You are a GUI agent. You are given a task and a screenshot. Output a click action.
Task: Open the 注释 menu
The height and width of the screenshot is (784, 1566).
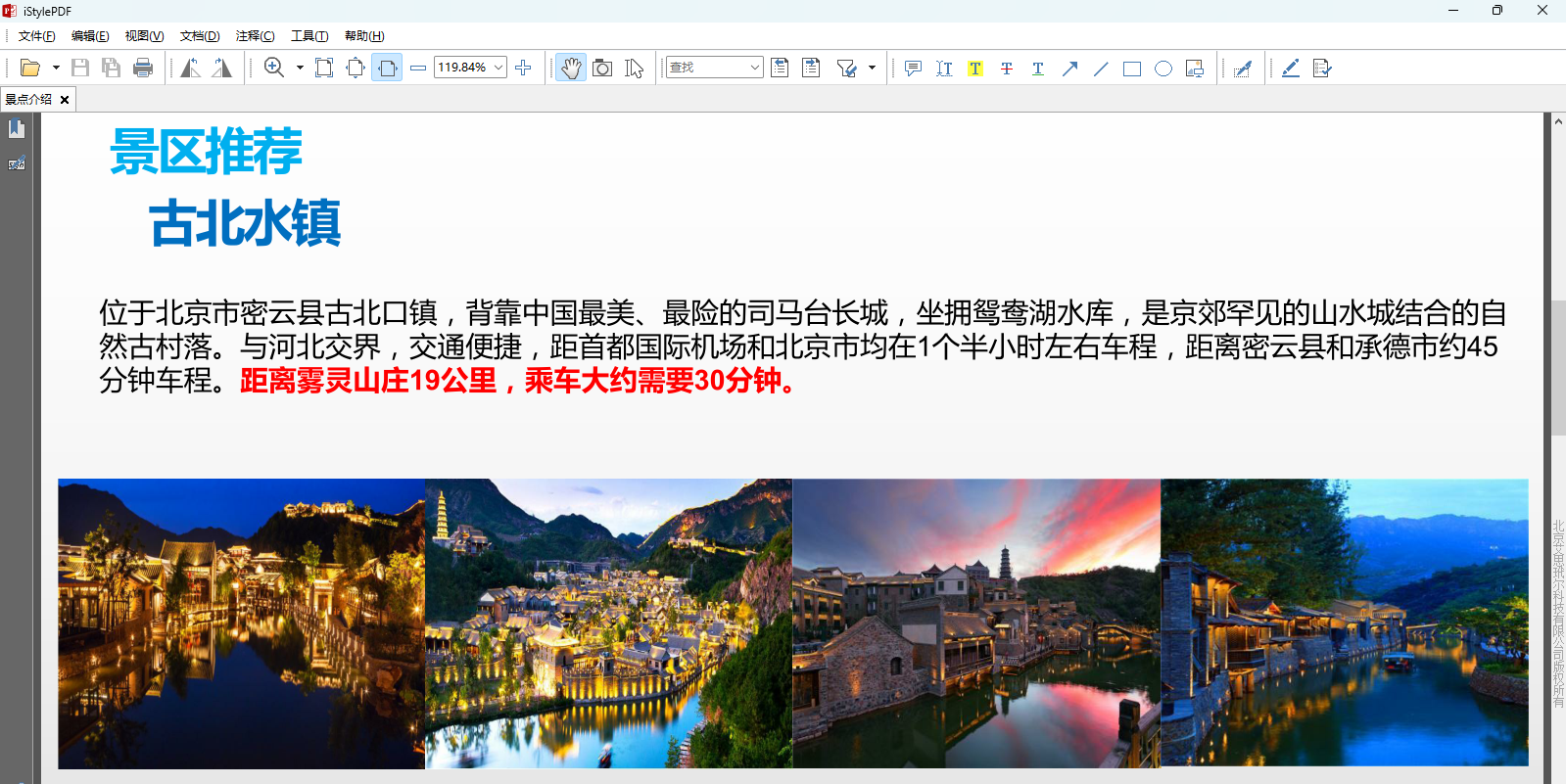pyautogui.click(x=255, y=36)
